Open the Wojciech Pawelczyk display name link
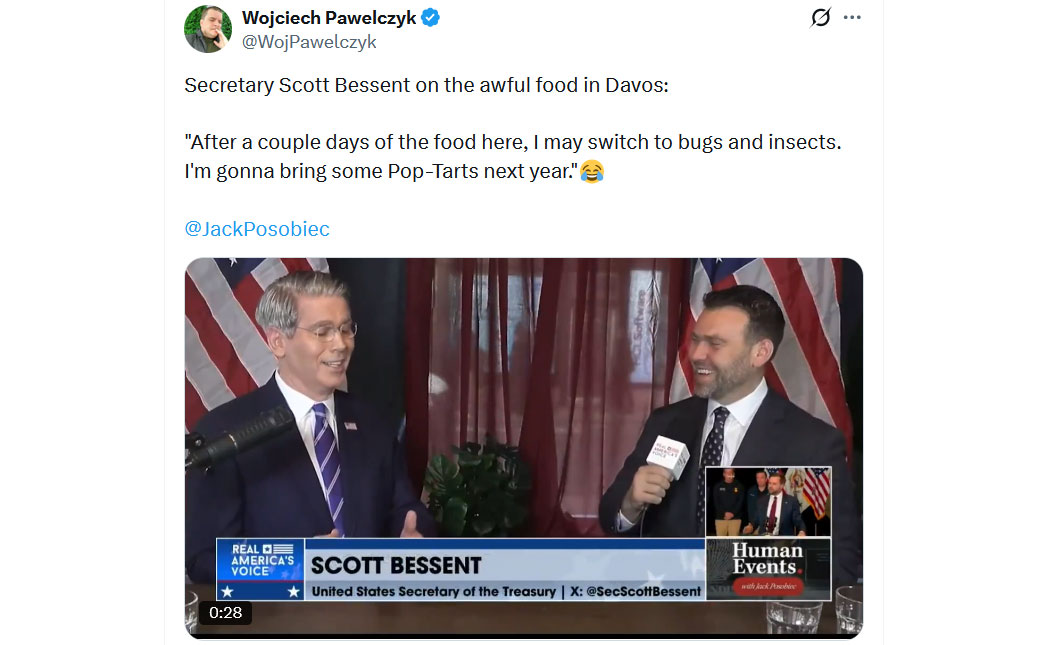 coord(329,17)
